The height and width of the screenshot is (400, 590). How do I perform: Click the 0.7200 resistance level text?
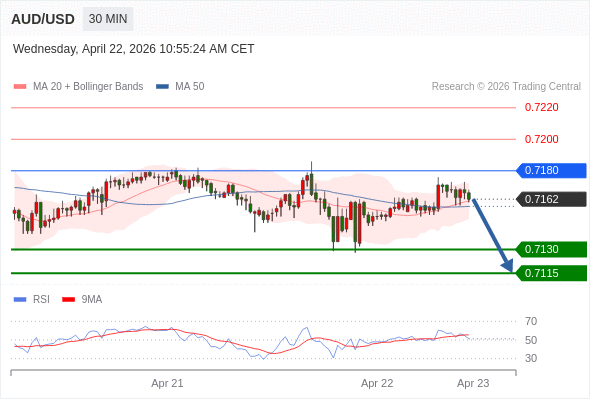[x=541, y=139]
